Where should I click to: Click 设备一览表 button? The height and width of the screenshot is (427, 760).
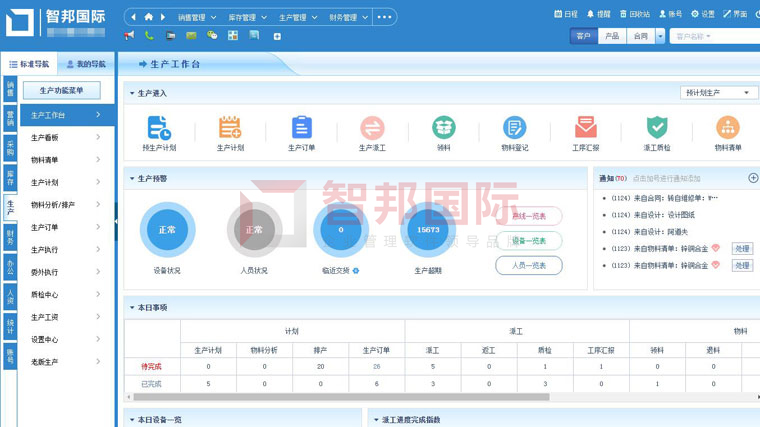point(529,241)
